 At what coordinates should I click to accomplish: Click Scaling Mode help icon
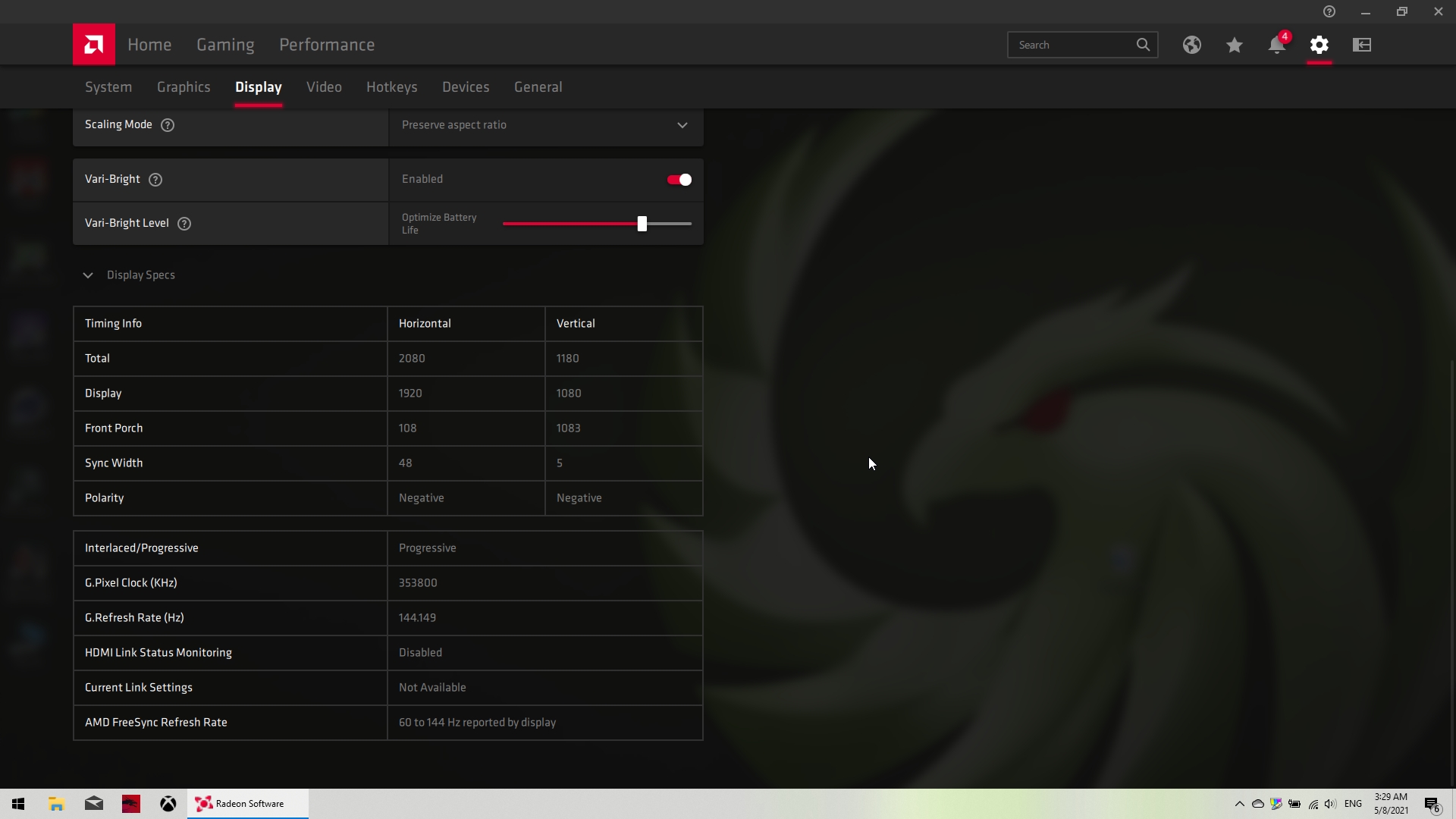pos(168,125)
